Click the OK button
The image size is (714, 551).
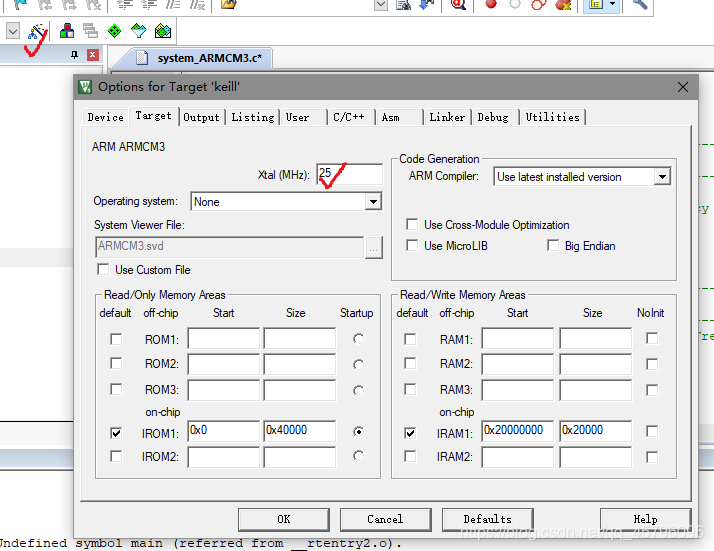(284, 519)
